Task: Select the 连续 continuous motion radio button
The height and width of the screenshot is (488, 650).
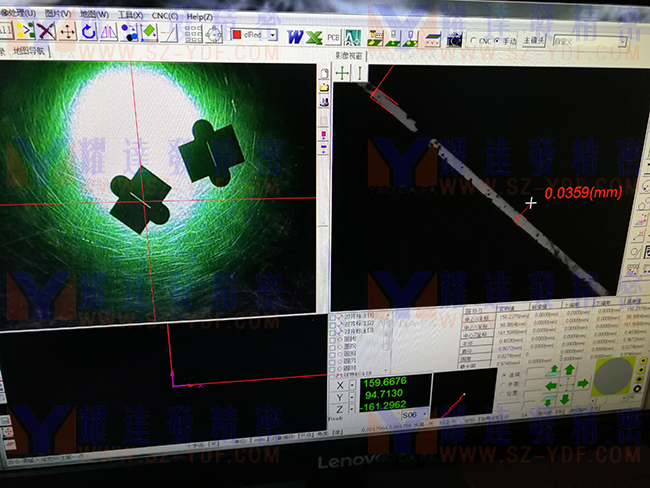Action: point(504,375)
